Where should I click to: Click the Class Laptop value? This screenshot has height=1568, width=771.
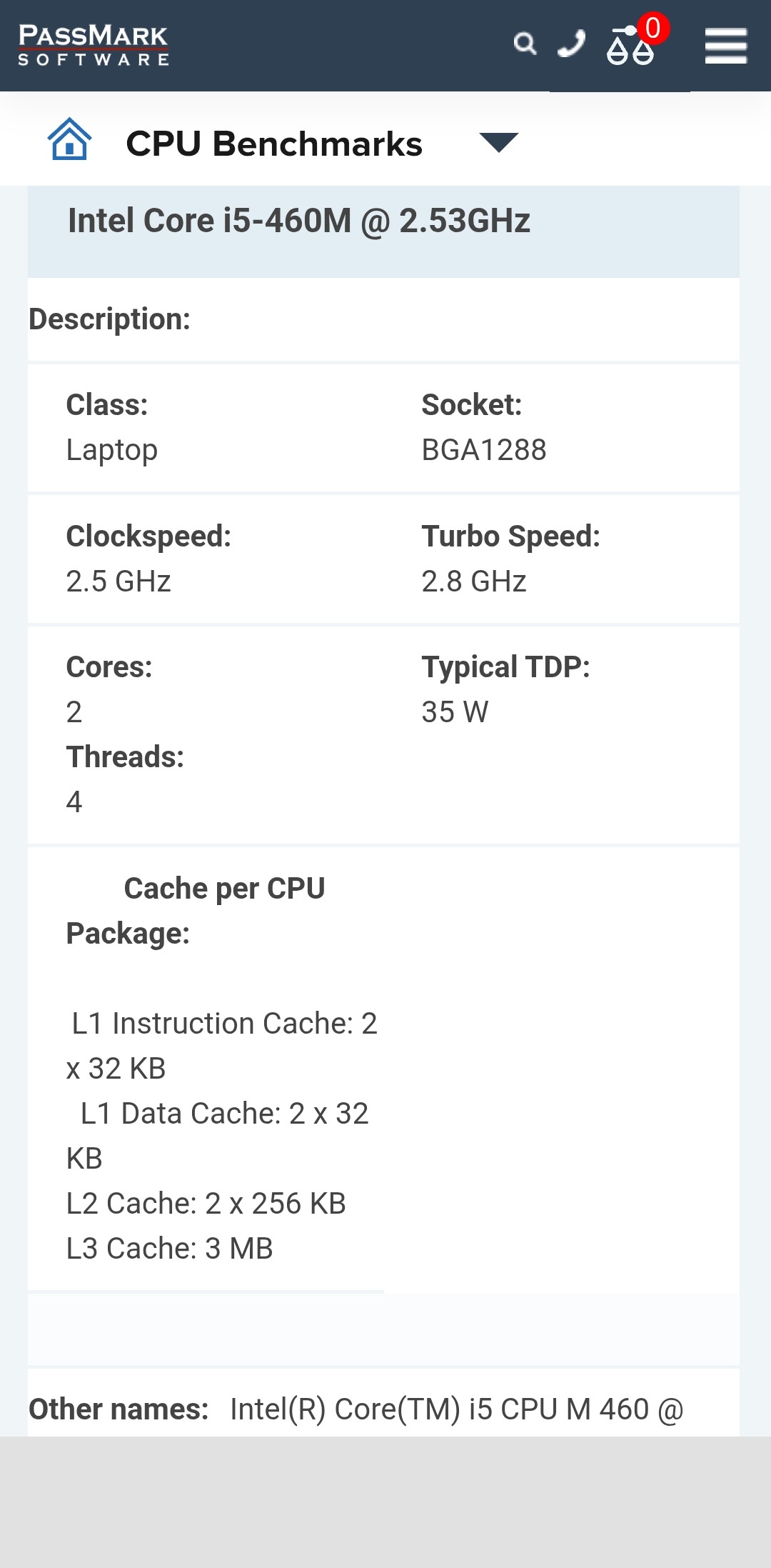112,450
